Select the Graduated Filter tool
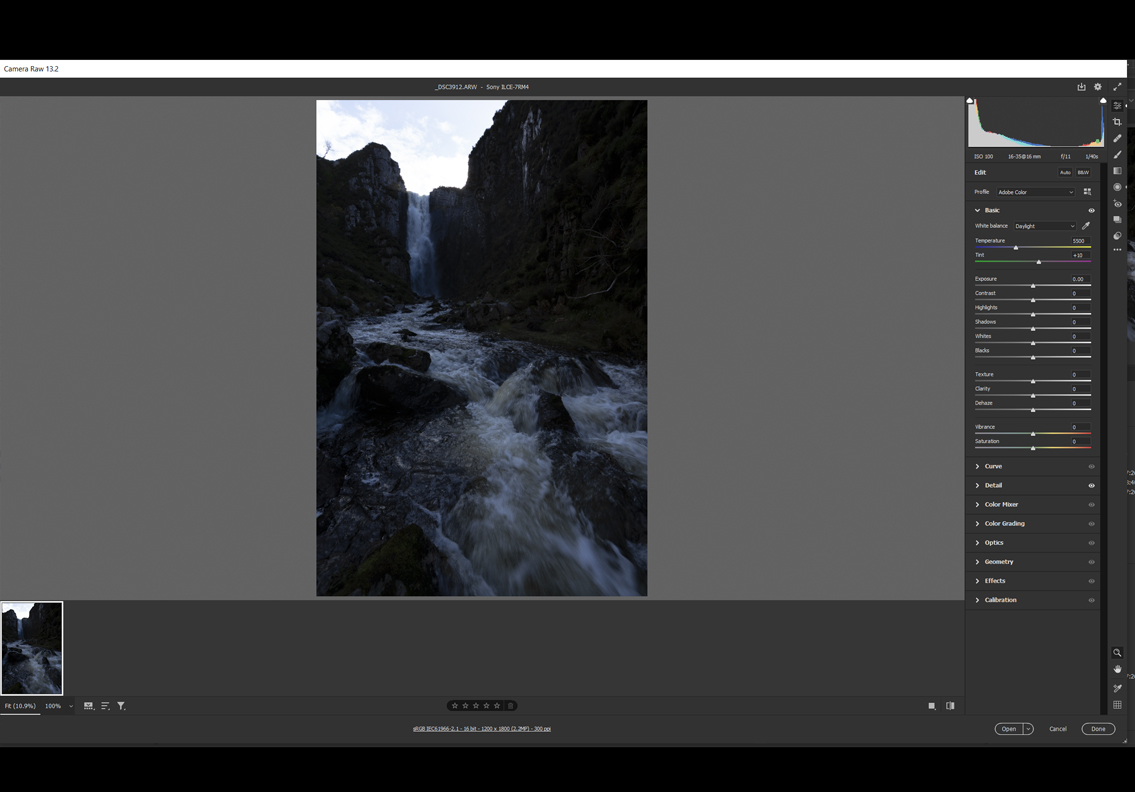This screenshot has height=792, width=1135. pyautogui.click(x=1117, y=171)
